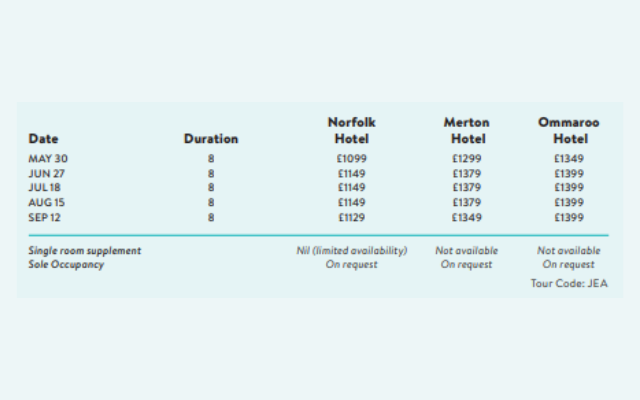Click the £1099 Norfolk Hotel price

click(x=351, y=158)
